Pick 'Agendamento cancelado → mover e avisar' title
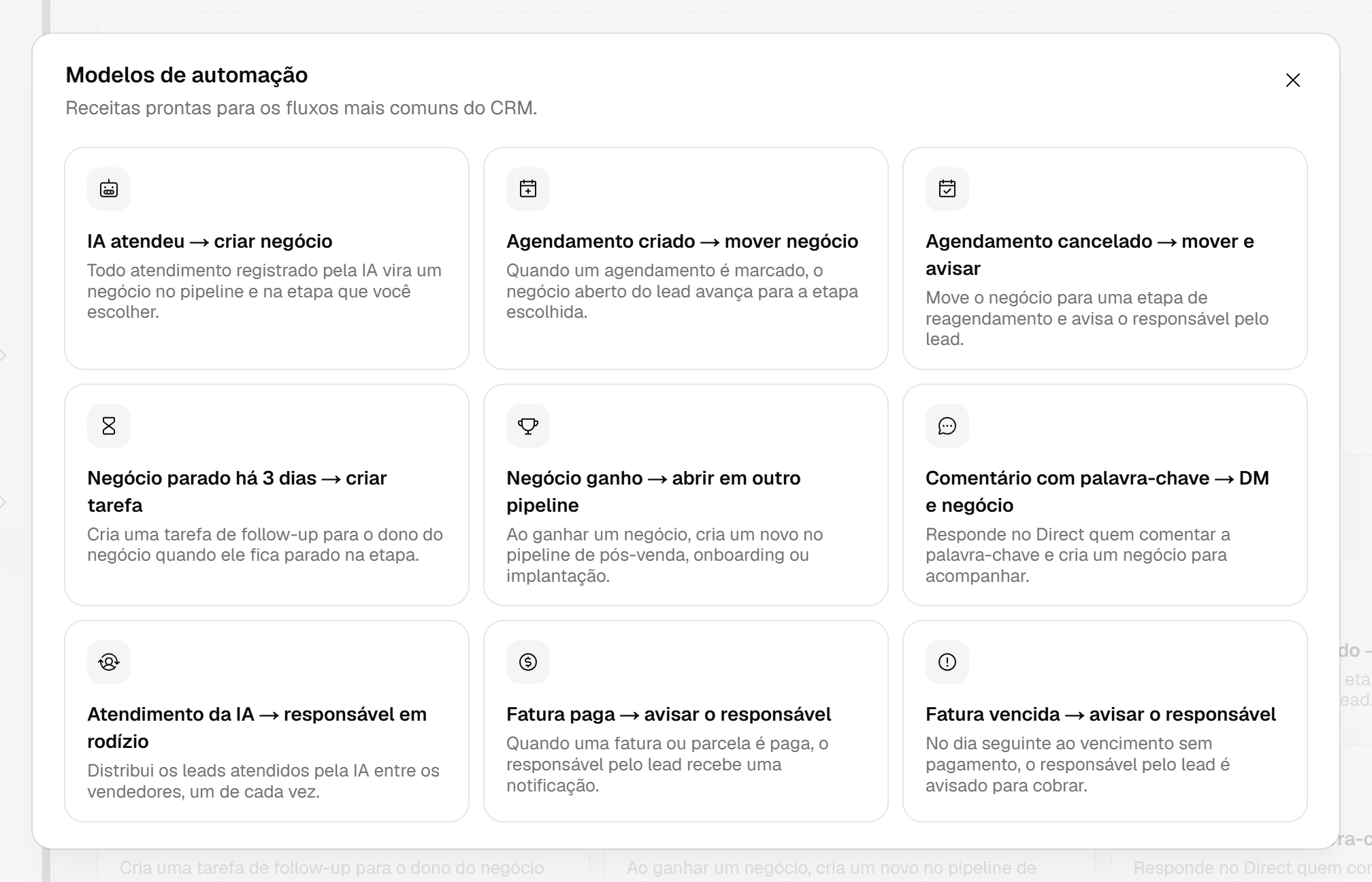This screenshot has width=1372, height=882. (1090, 255)
